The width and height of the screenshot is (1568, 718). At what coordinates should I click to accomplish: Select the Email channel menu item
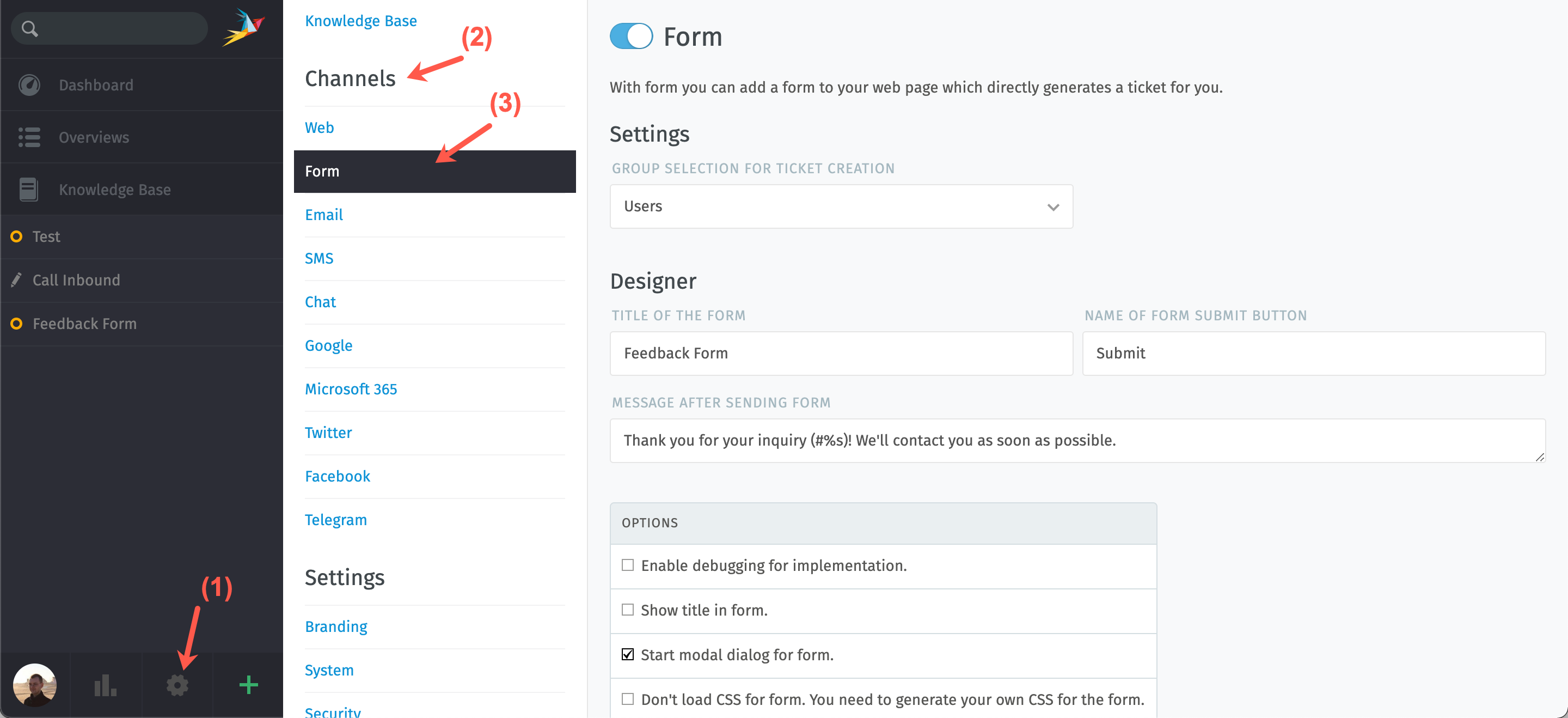pos(324,214)
